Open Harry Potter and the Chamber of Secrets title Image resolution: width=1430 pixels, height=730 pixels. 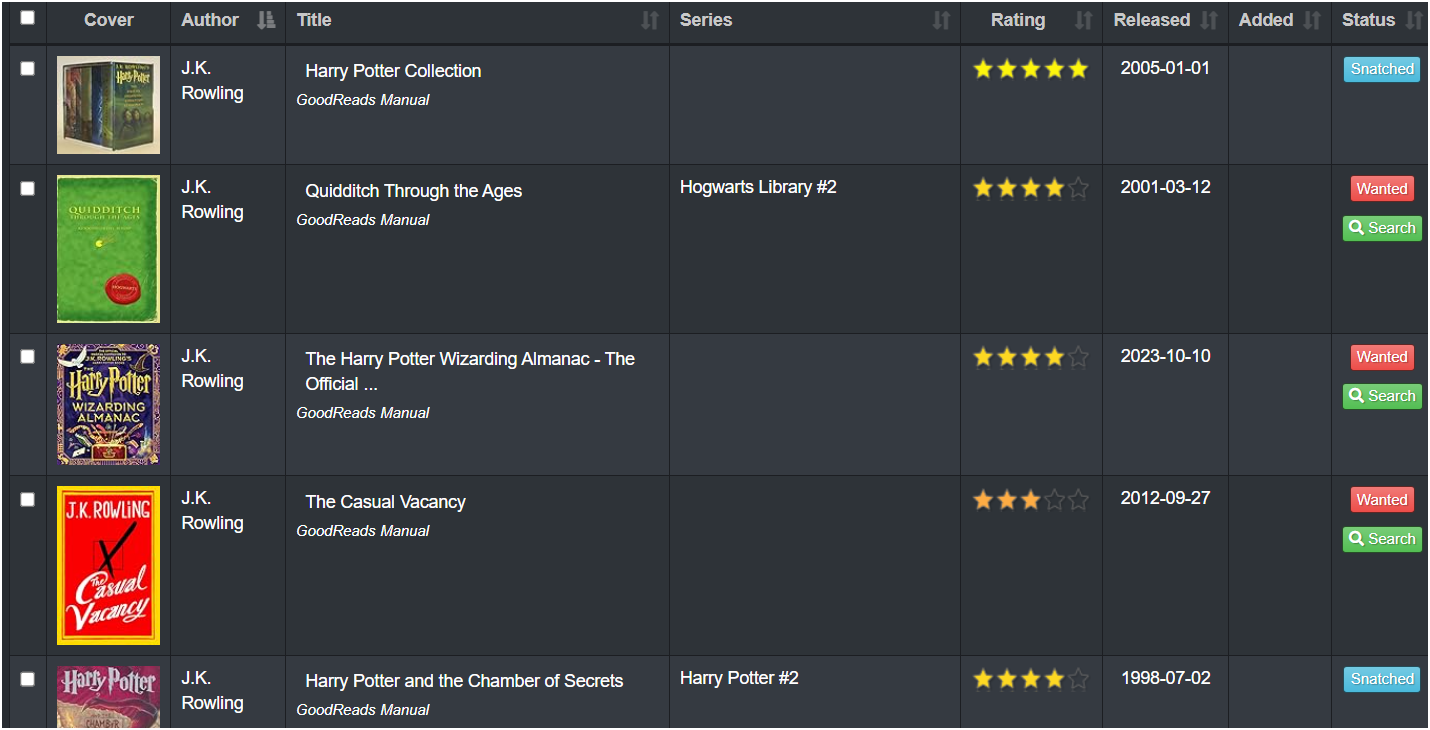coord(464,681)
